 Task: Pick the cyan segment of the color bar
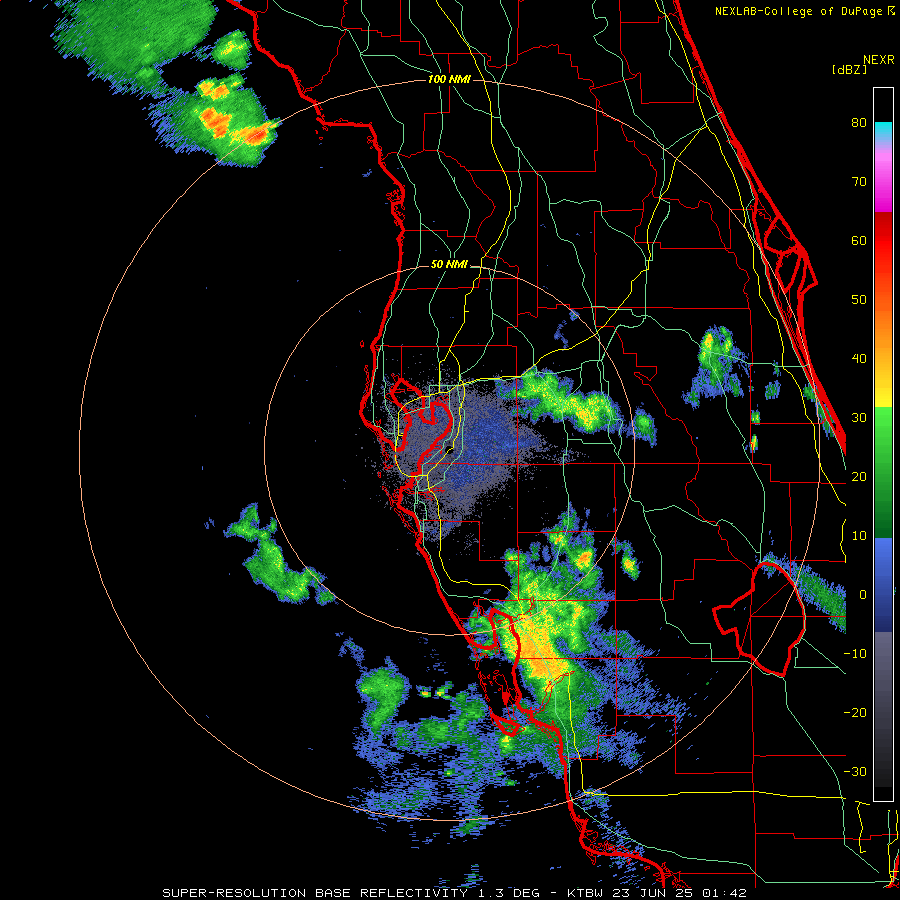(883, 131)
